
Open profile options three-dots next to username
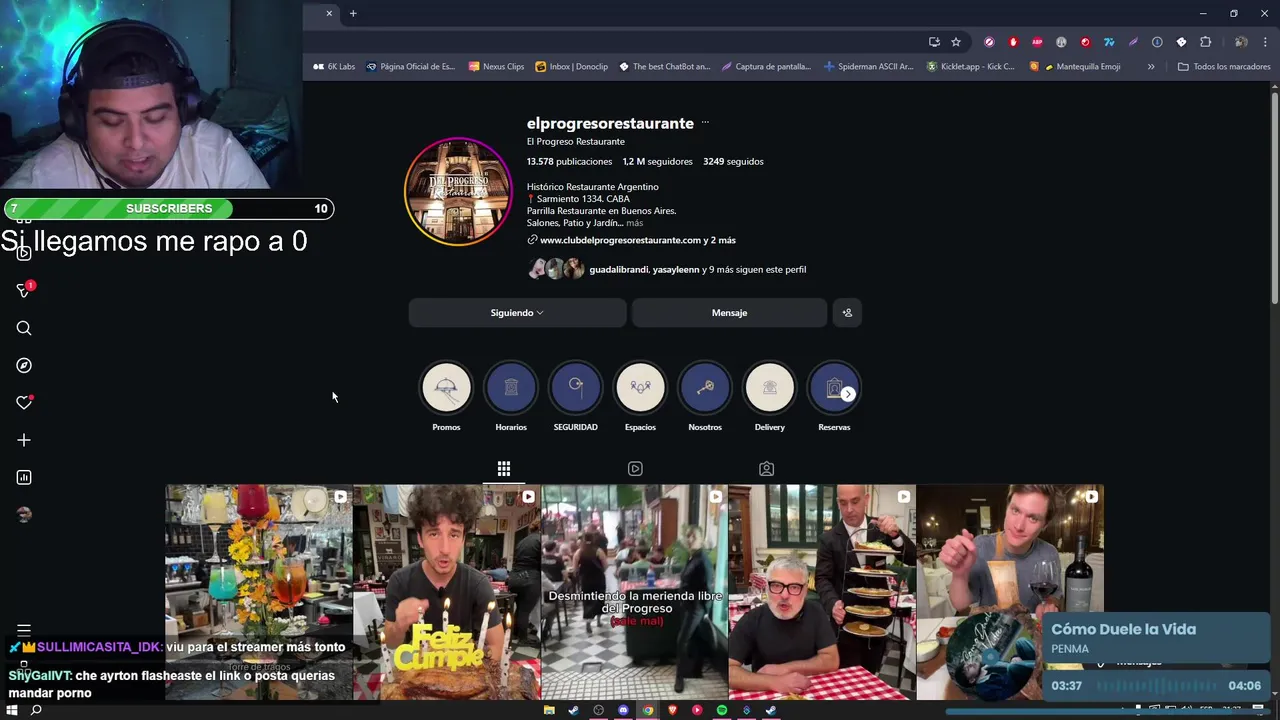(705, 123)
